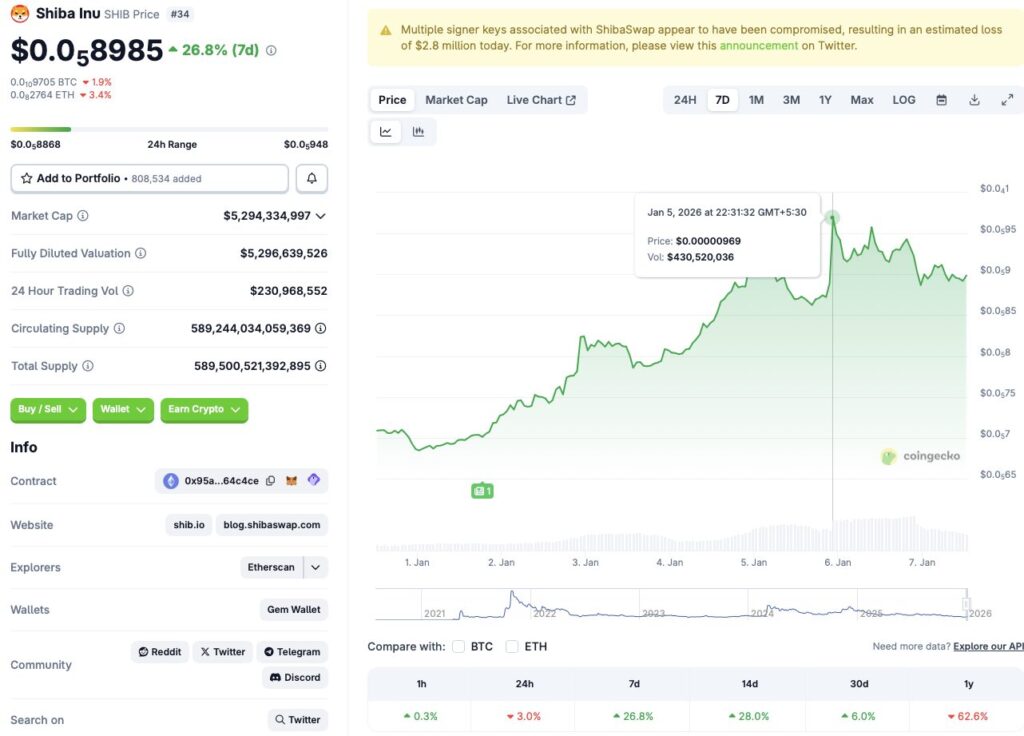Download chart data via download icon
Viewport: 1024px width, 736px height.
click(974, 100)
